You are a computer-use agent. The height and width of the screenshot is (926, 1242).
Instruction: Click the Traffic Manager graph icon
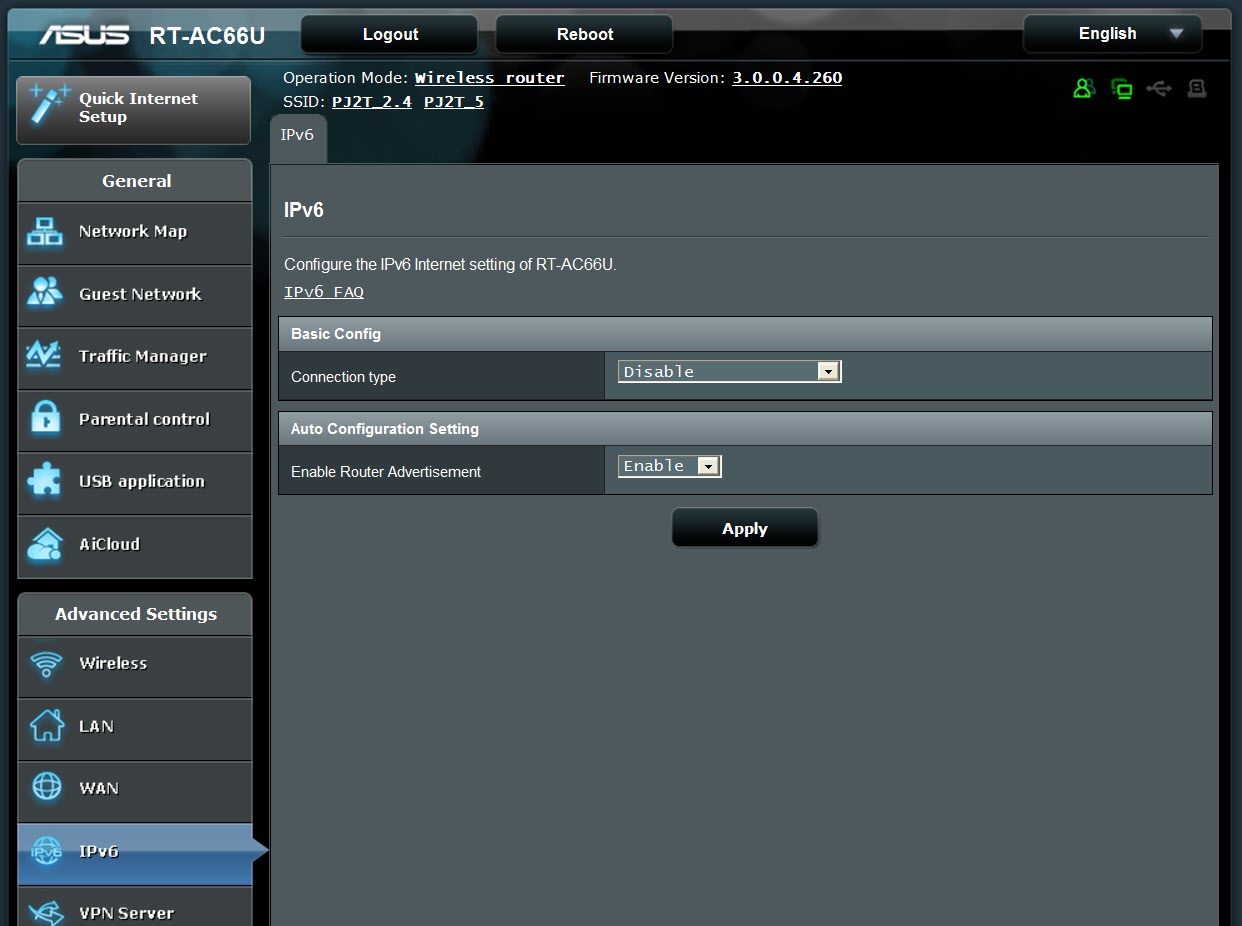pos(45,356)
